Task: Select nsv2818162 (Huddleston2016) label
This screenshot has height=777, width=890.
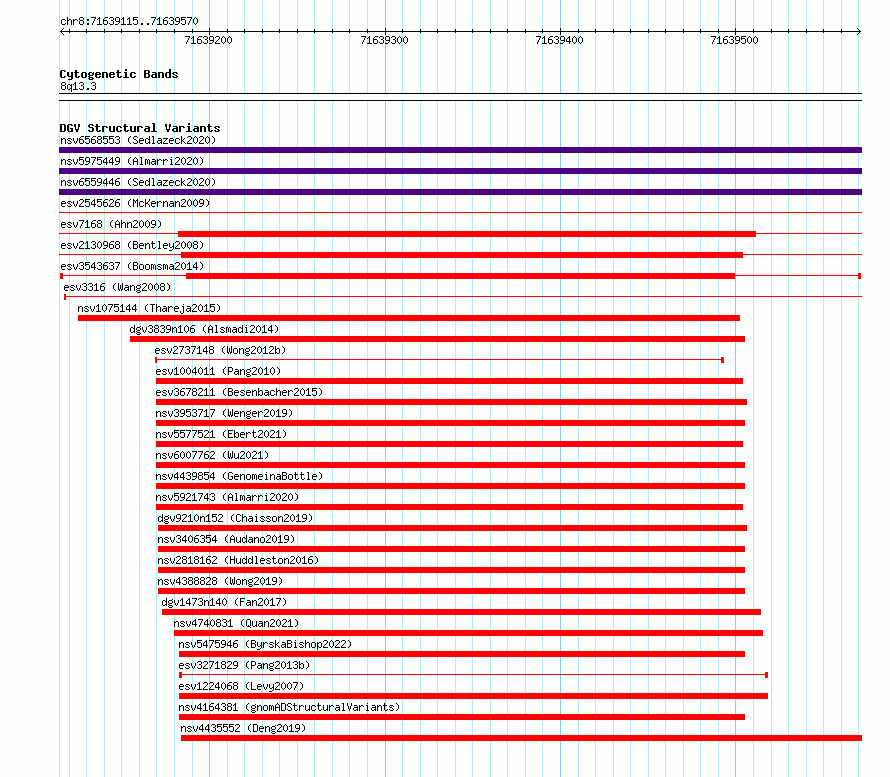Action: point(238,560)
